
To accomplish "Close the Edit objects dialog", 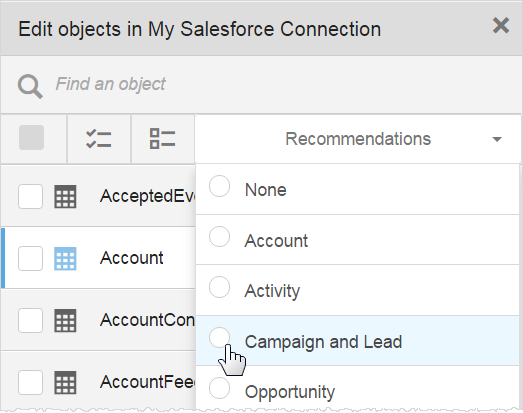I will click(501, 25).
